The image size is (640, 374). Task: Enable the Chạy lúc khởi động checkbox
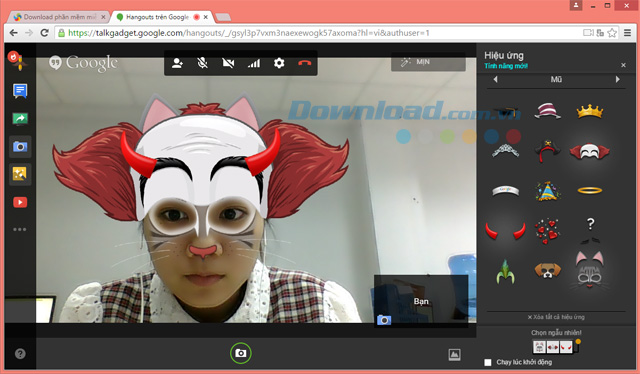[488, 362]
